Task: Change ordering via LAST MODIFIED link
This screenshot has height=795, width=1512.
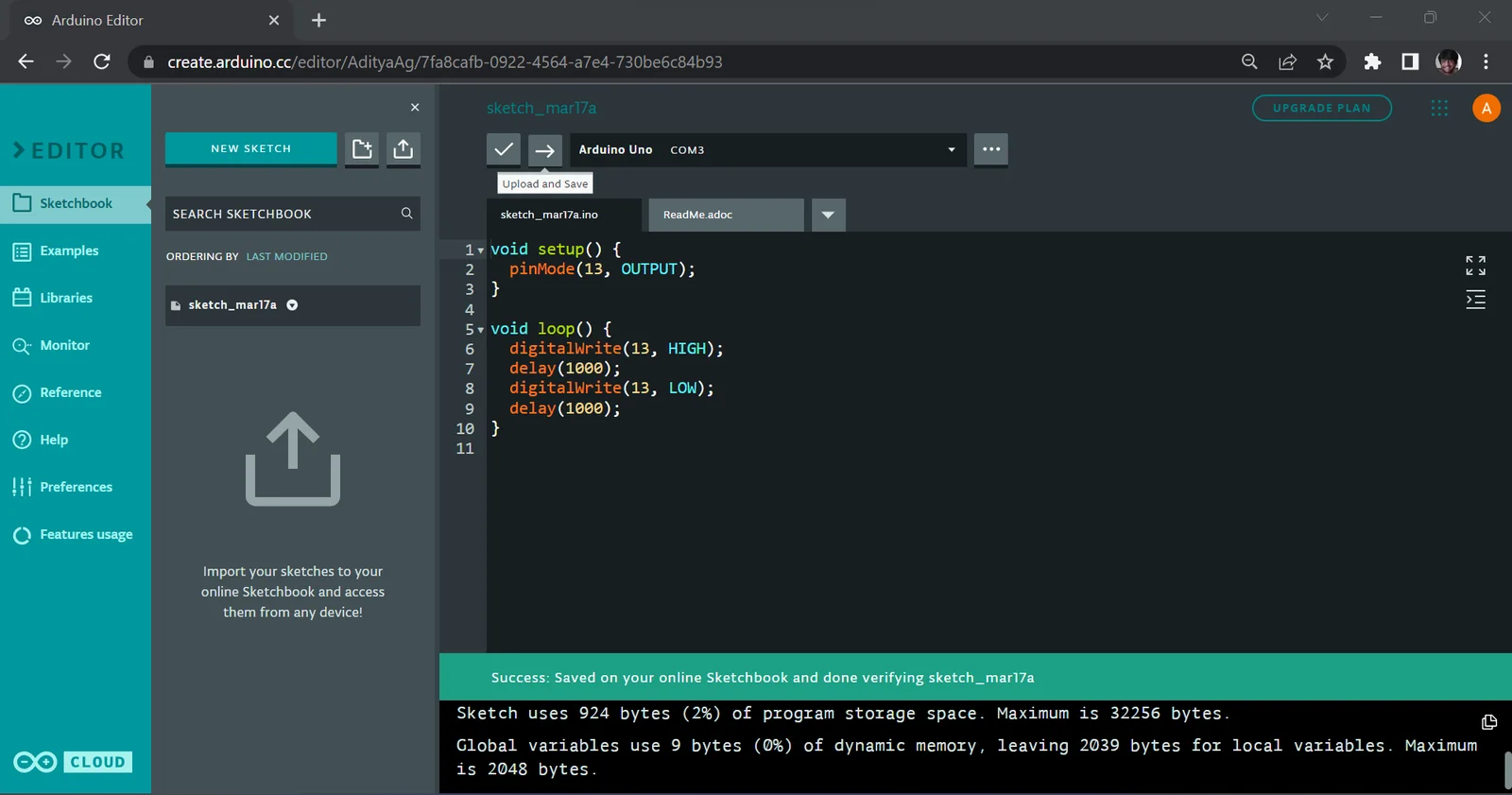Action: coord(287,256)
